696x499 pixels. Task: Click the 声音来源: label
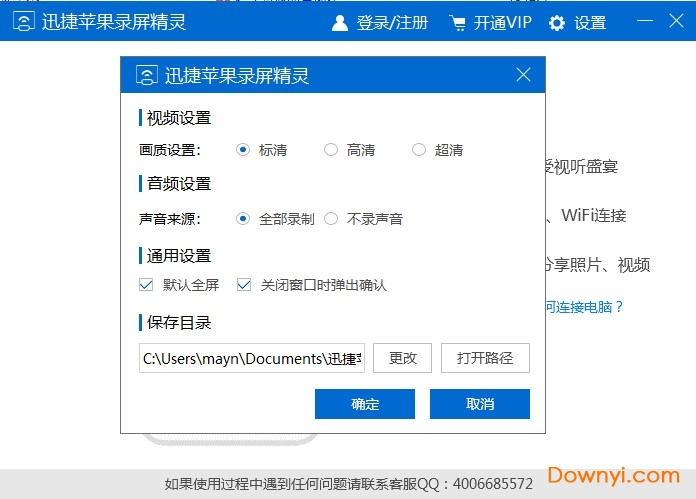(170, 219)
